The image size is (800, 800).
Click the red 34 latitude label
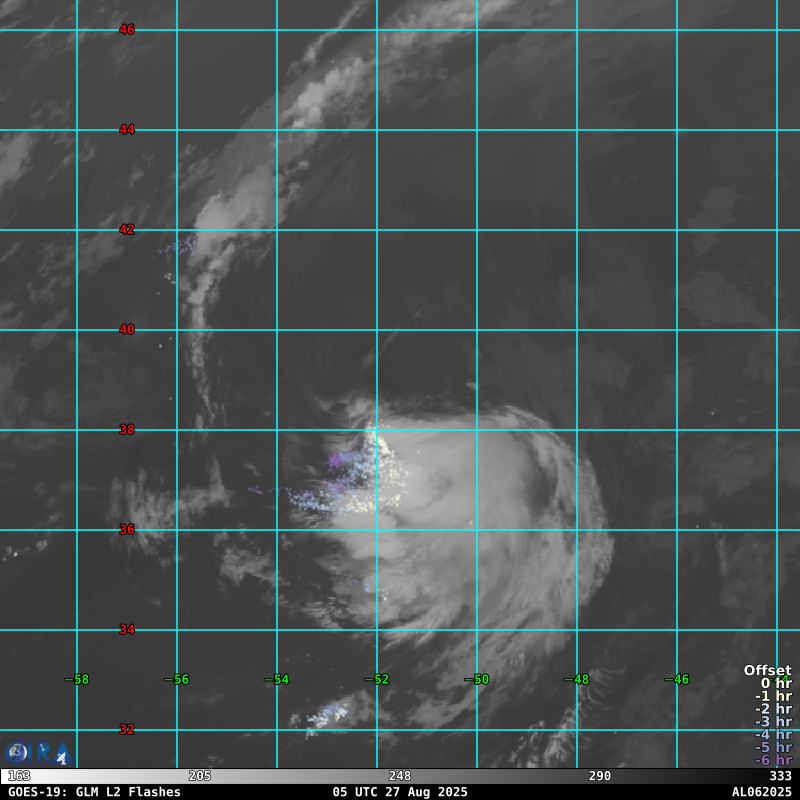127,630
